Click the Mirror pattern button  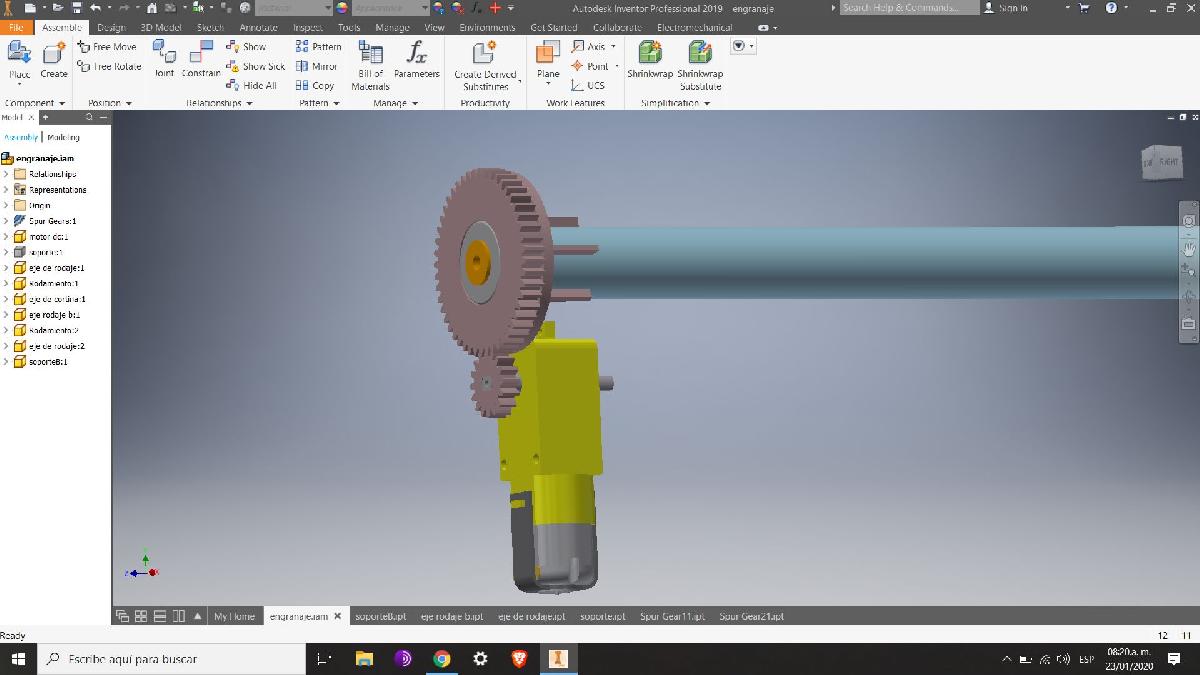point(316,66)
